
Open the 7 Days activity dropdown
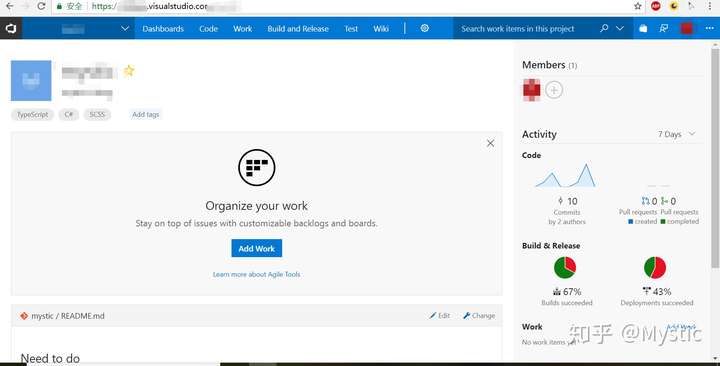[x=676, y=134]
